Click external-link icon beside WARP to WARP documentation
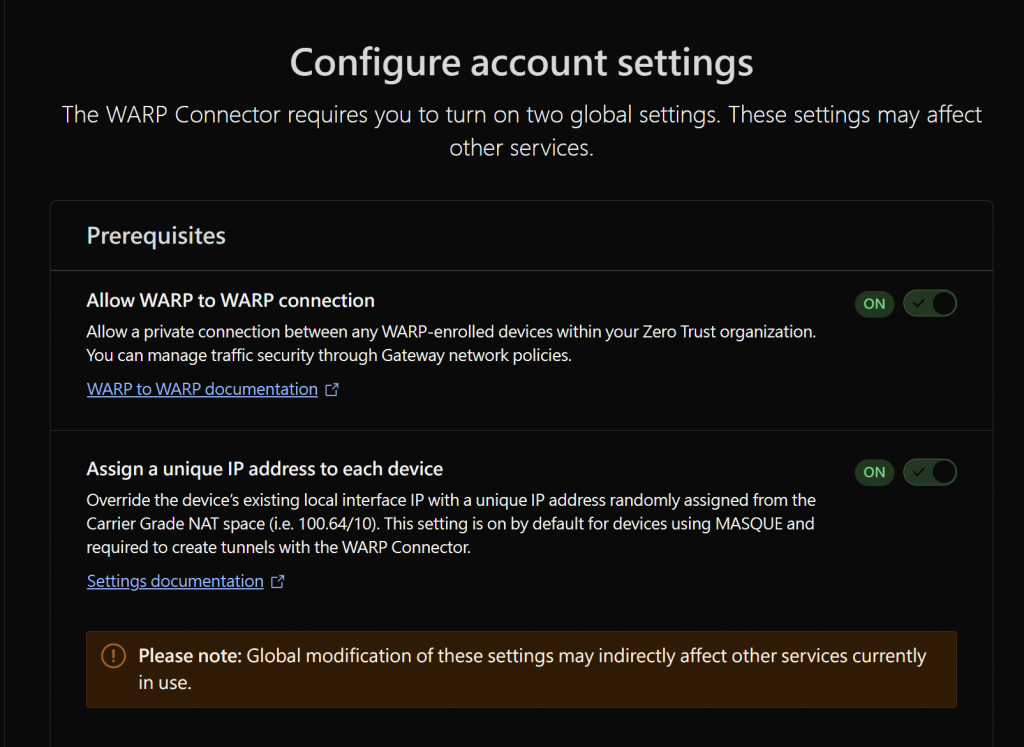Screen dimensions: 1024x747 pos(332,390)
